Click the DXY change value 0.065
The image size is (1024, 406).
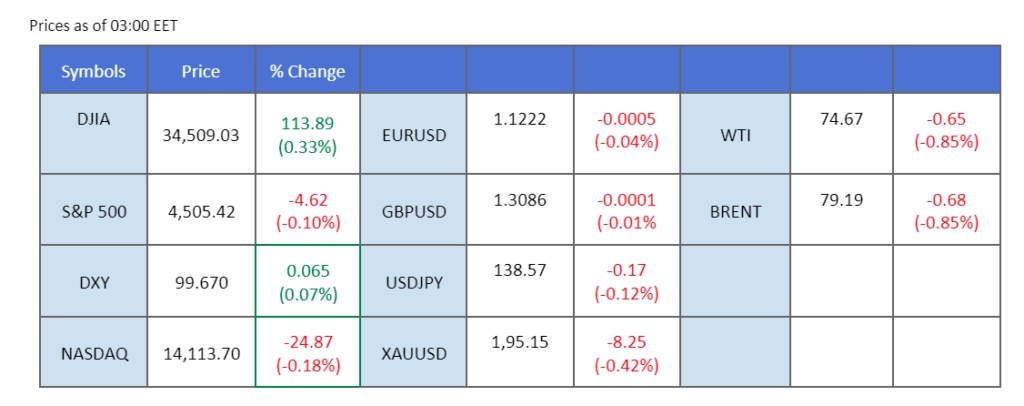pyautogui.click(x=307, y=271)
